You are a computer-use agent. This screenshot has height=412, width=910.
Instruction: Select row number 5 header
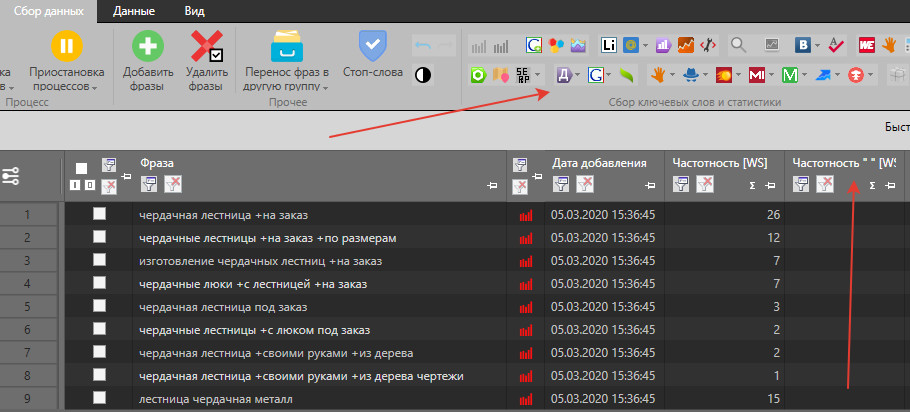click(x=27, y=306)
